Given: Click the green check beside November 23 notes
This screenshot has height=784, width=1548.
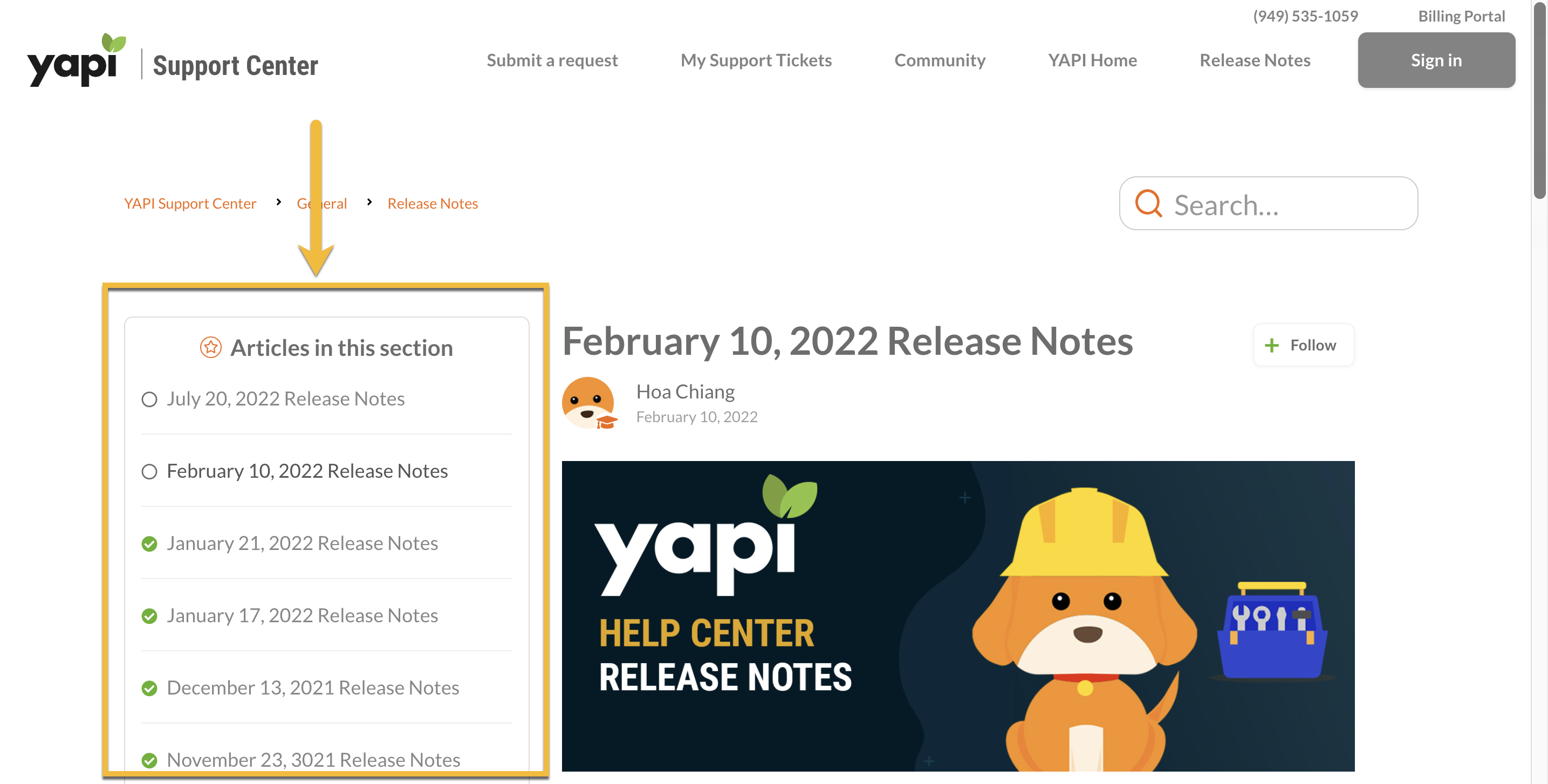Looking at the screenshot, I should (x=149, y=760).
